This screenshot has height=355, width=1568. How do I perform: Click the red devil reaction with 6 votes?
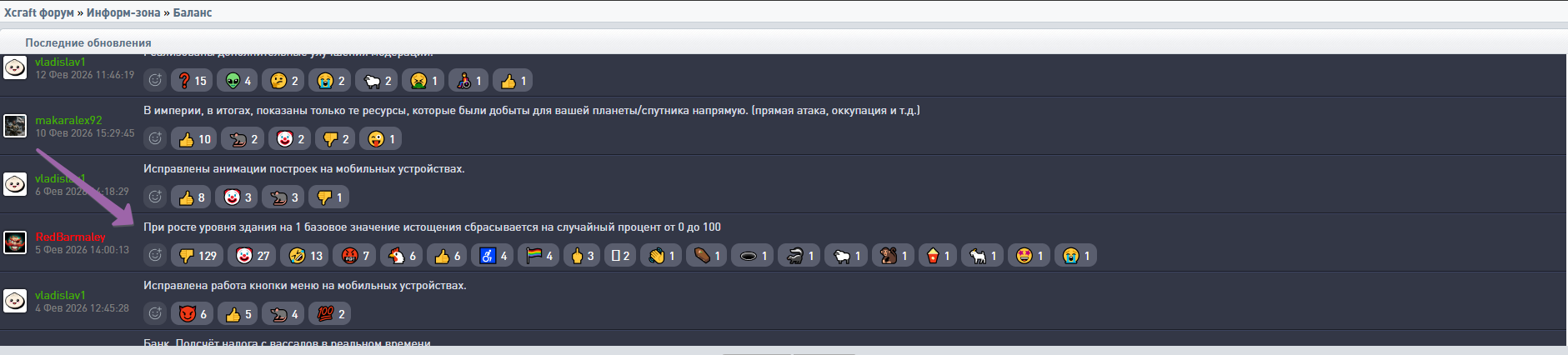(193, 314)
